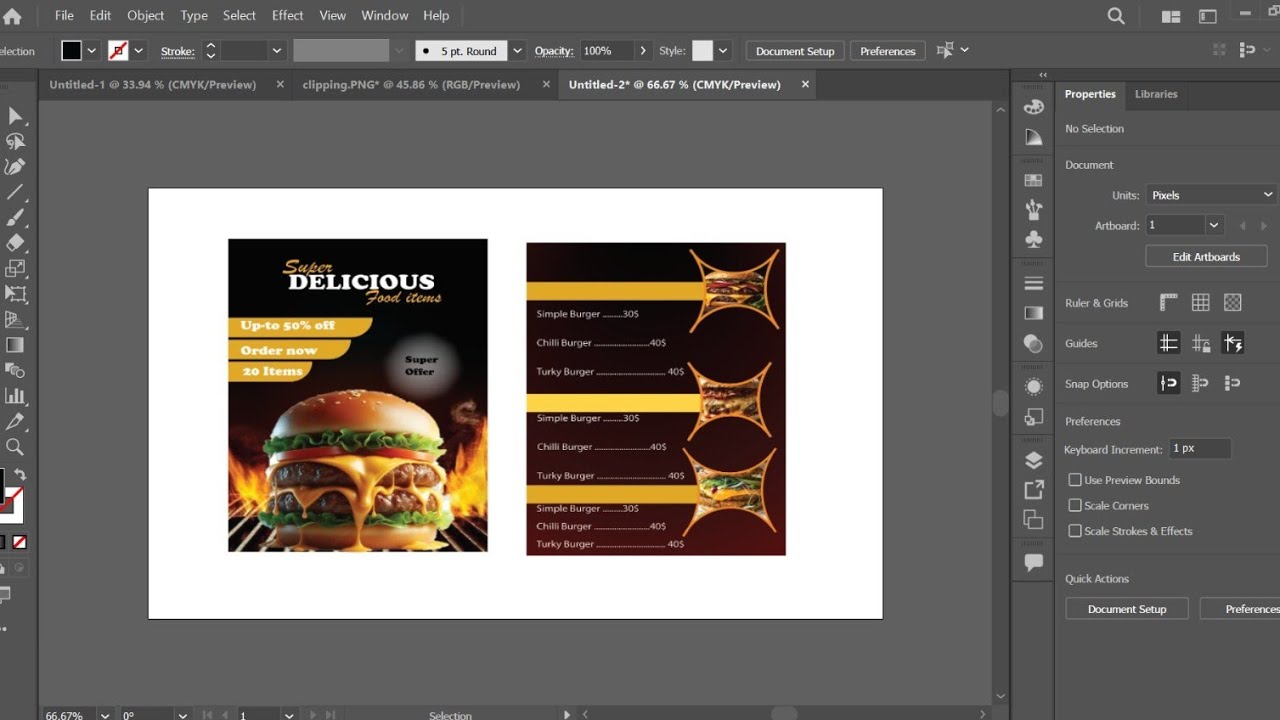Viewport: 1280px width, 720px height.
Task: Open the Object menu
Action: click(145, 16)
